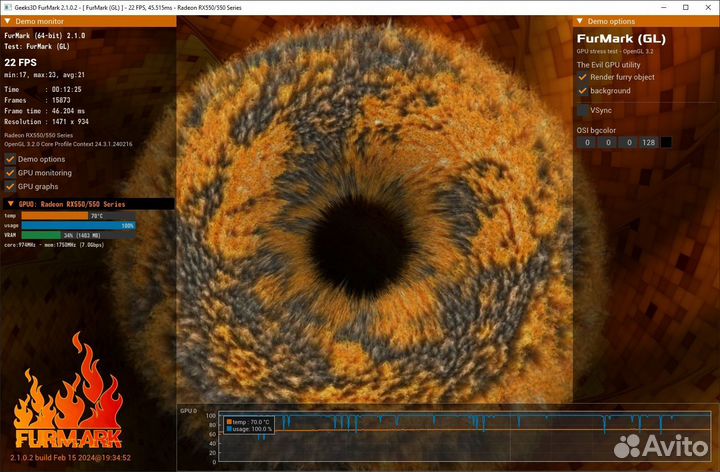Viewport: 720px width, 472px height.
Task: Click the core:974MHz mem:1750MHz line
Action: 54,245
